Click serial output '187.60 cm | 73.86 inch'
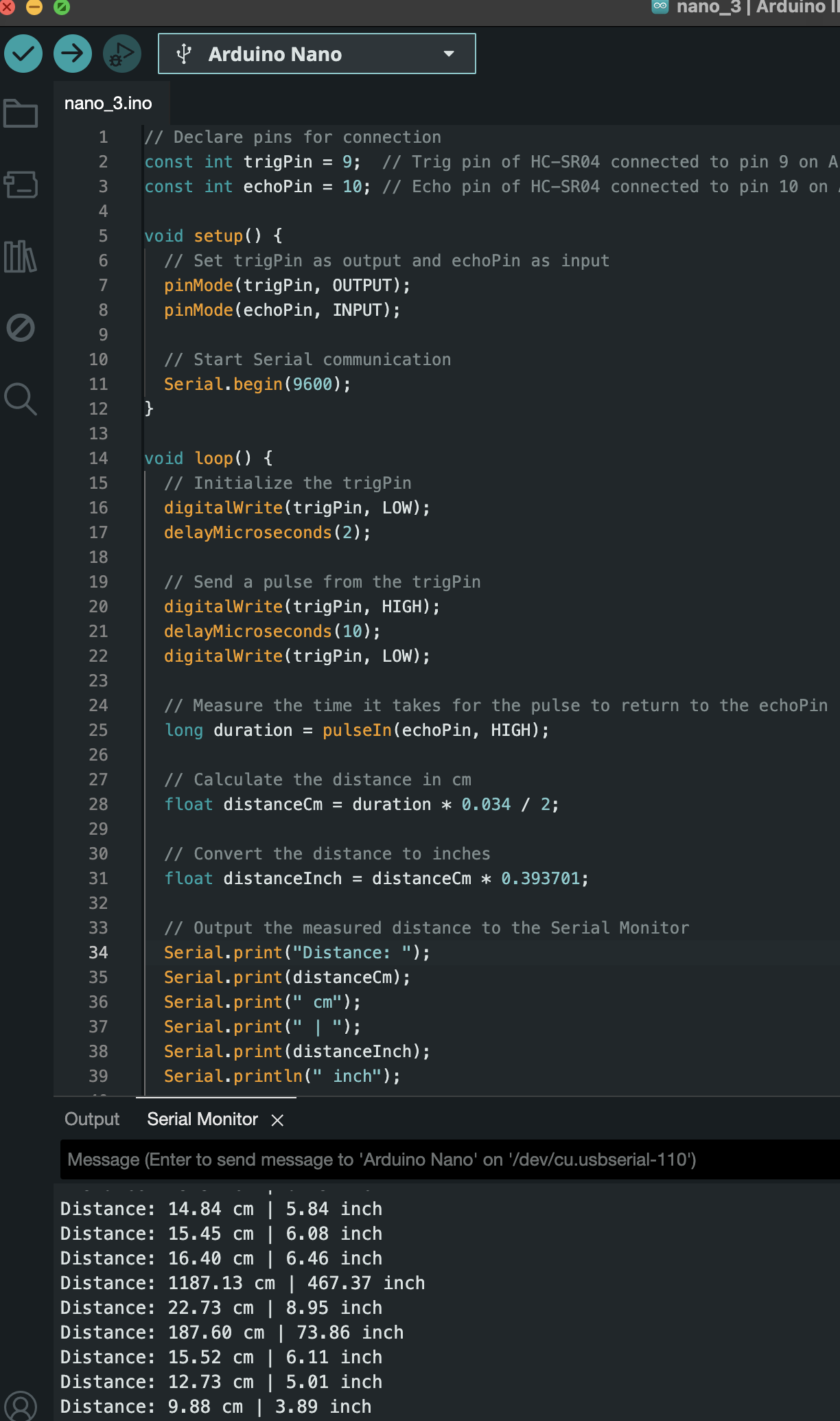840x1421 pixels. point(286,1332)
